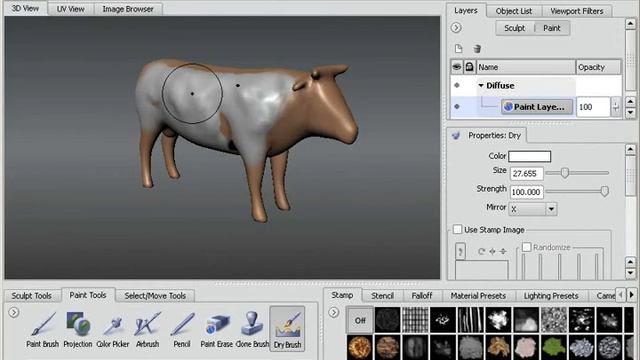
Task: Adjust the Strength slider handle
Action: point(604,191)
